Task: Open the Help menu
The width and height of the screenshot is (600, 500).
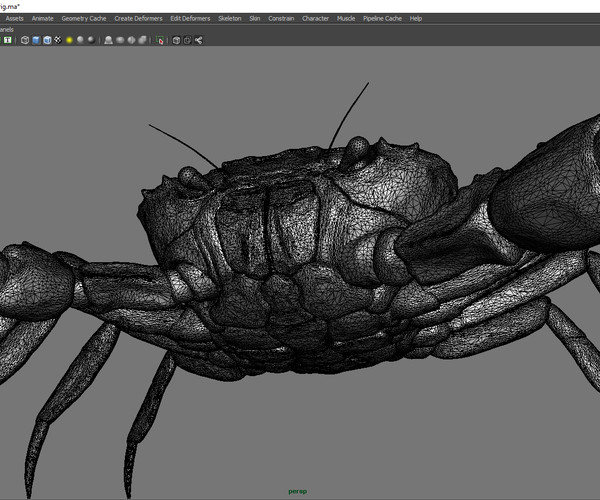Action: (x=416, y=18)
